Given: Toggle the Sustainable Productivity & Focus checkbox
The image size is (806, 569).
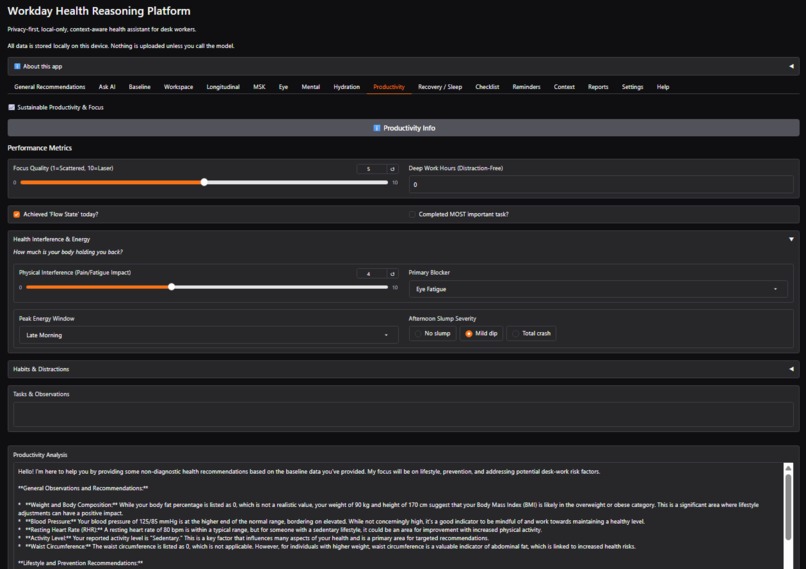Looking at the screenshot, I should (11, 107).
